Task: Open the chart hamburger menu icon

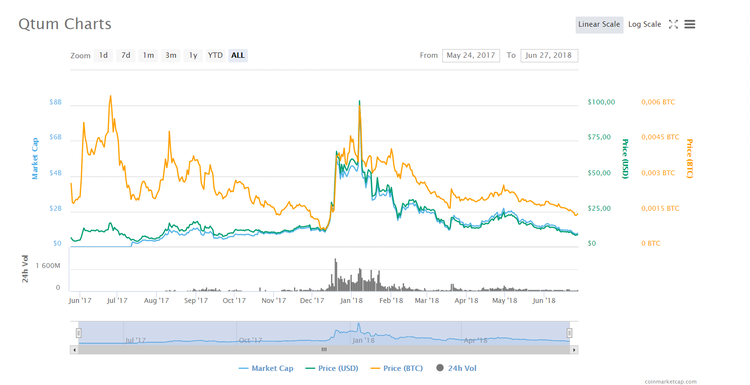Action: pos(689,24)
